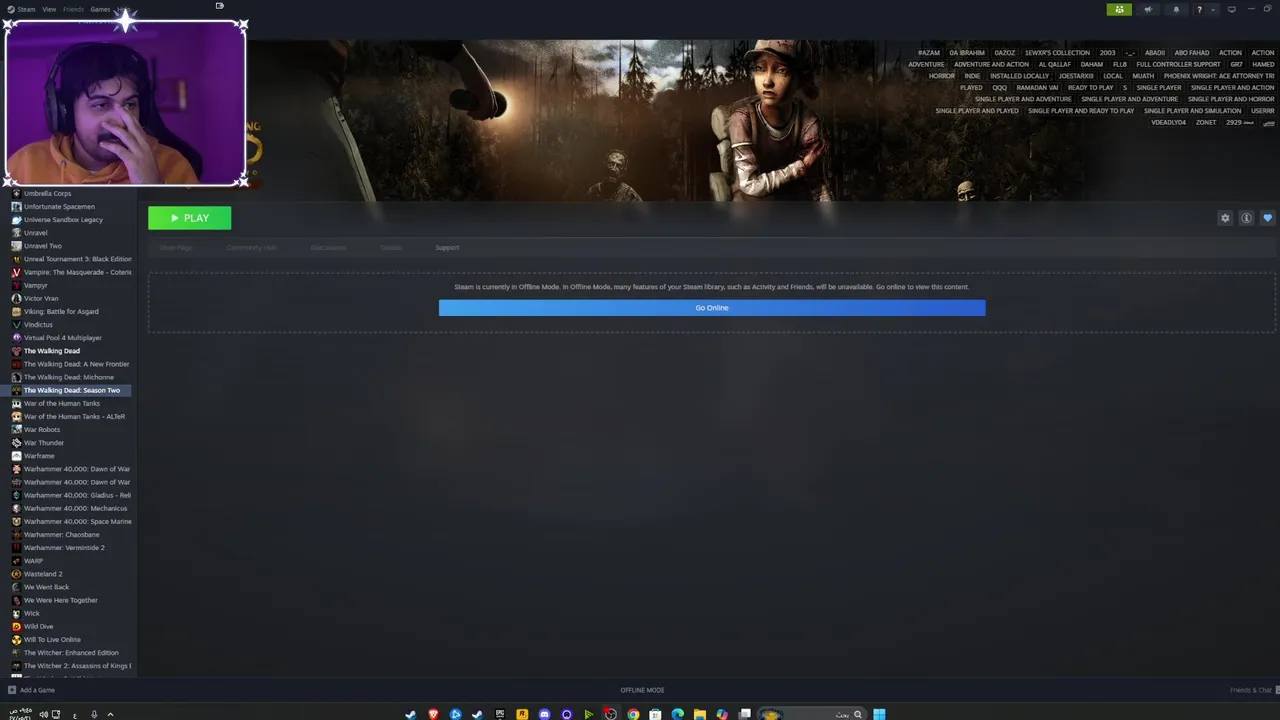
Task: Click the Windows Start button
Action: pyautogui.click(x=879, y=714)
